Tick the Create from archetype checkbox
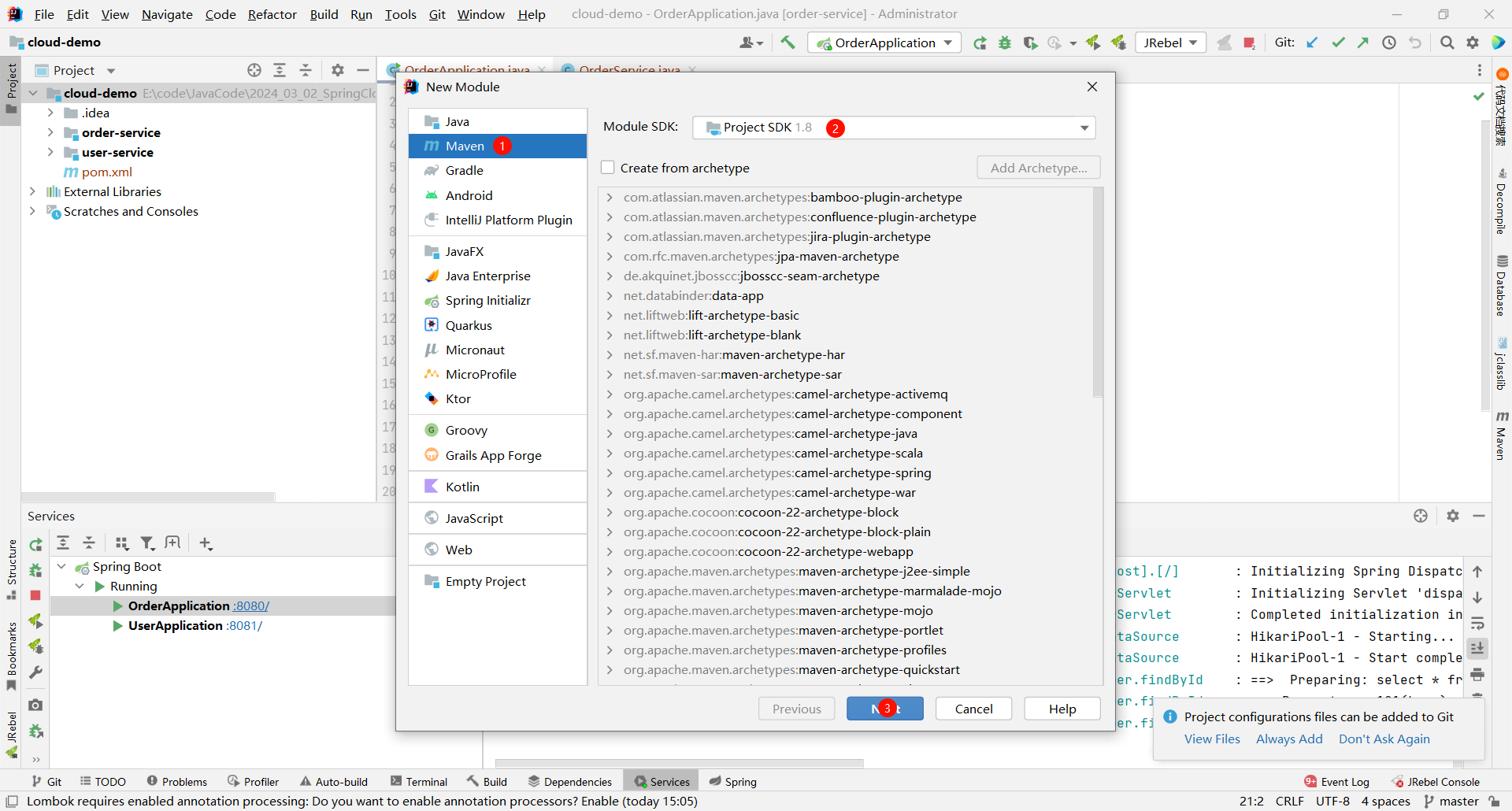The height and width of the screenshot is (811, 1512). click(608, 168)
